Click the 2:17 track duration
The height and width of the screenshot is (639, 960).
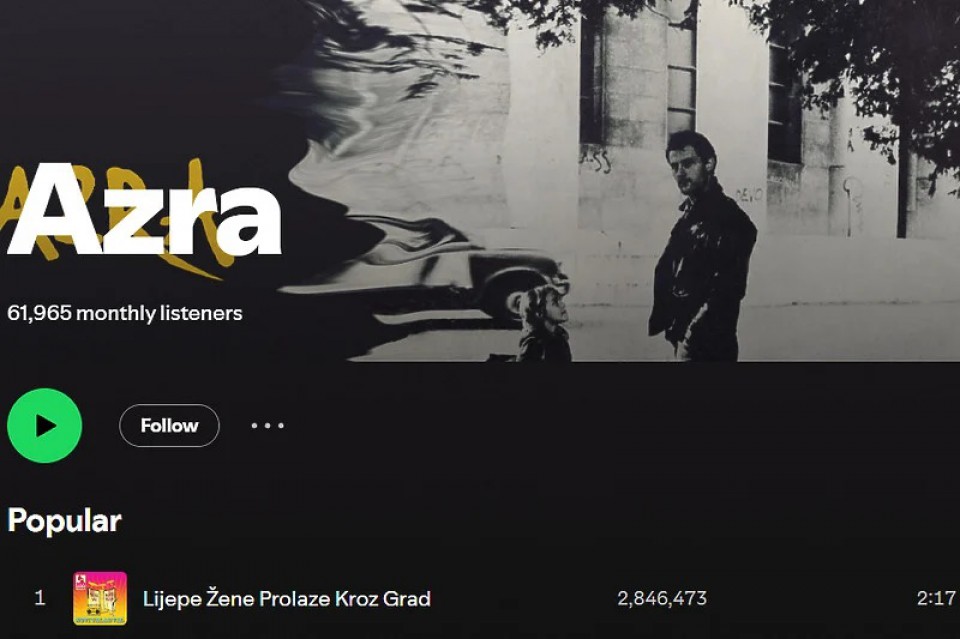936,598
